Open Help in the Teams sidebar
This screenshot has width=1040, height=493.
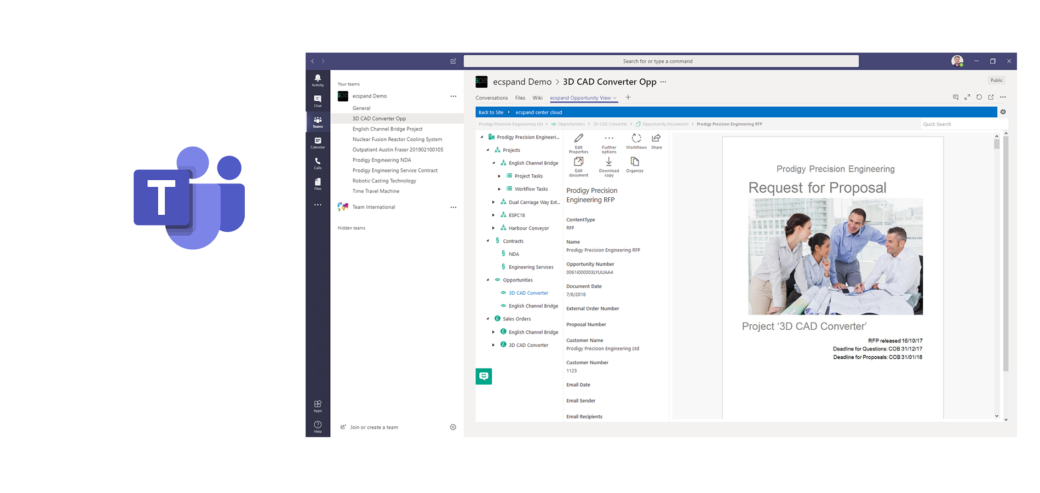pos(318,426)
